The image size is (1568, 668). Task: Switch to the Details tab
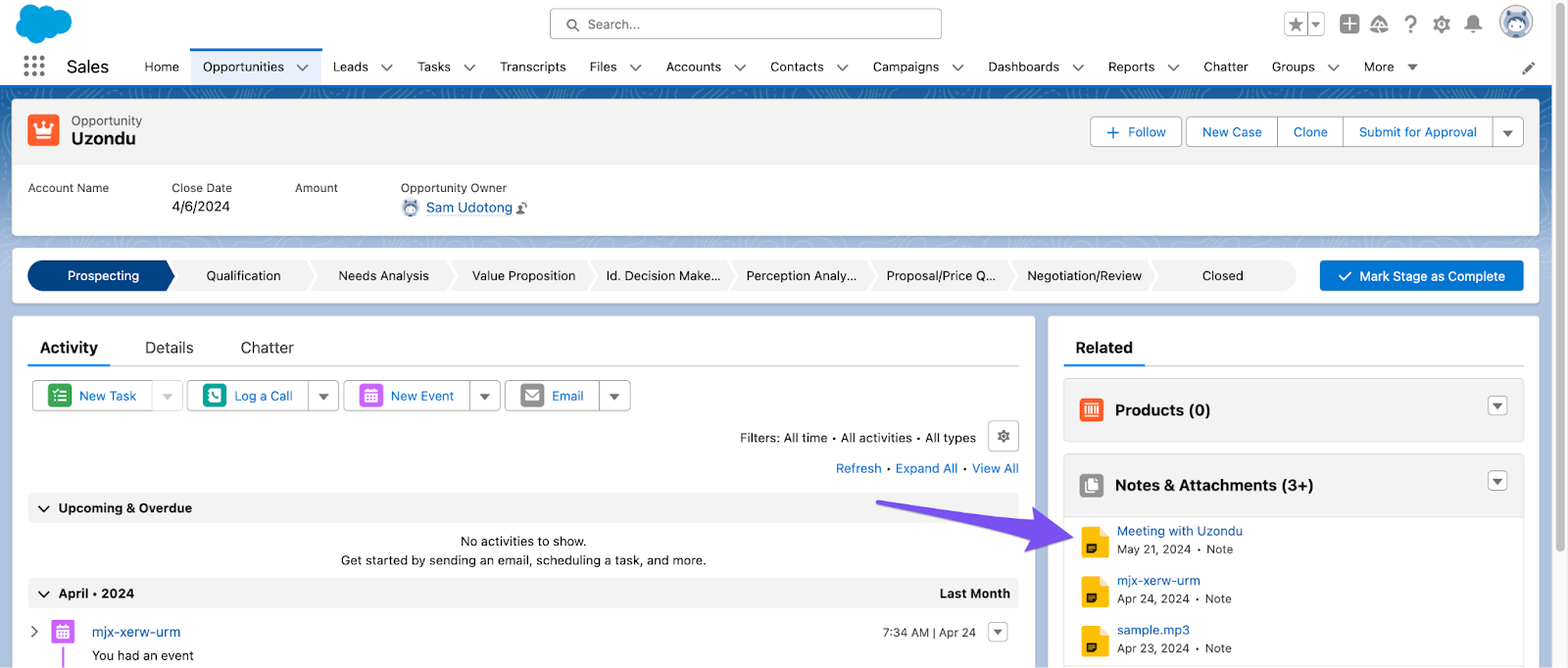(x=169, y=348)
